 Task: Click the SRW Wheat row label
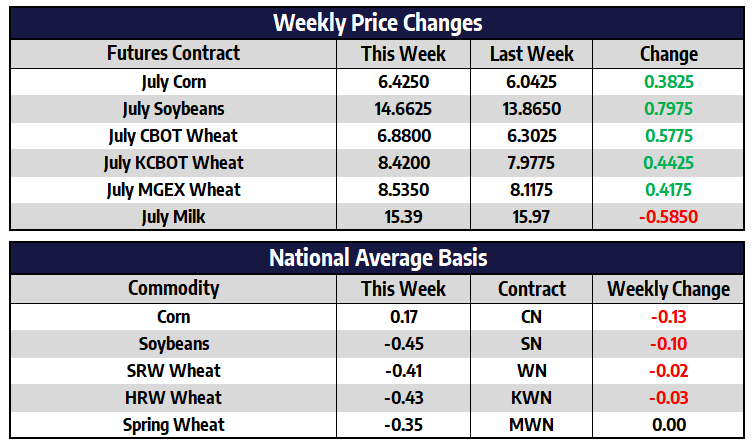[173, 371]
